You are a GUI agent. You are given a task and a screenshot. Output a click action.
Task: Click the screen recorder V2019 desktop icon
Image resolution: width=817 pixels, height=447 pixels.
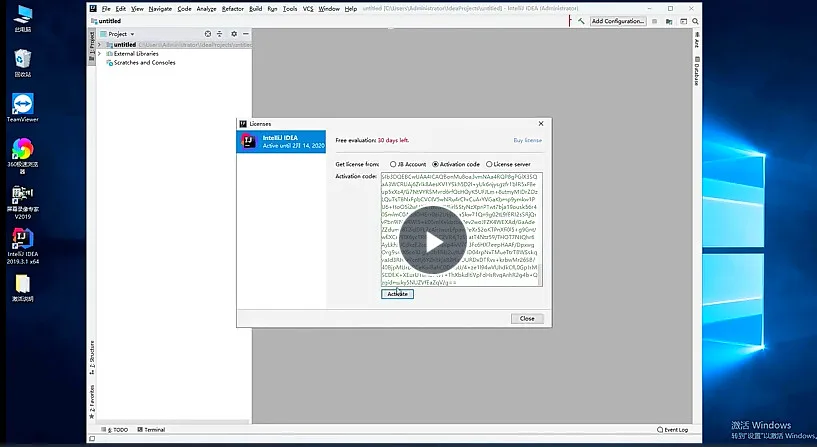(22, 202)
